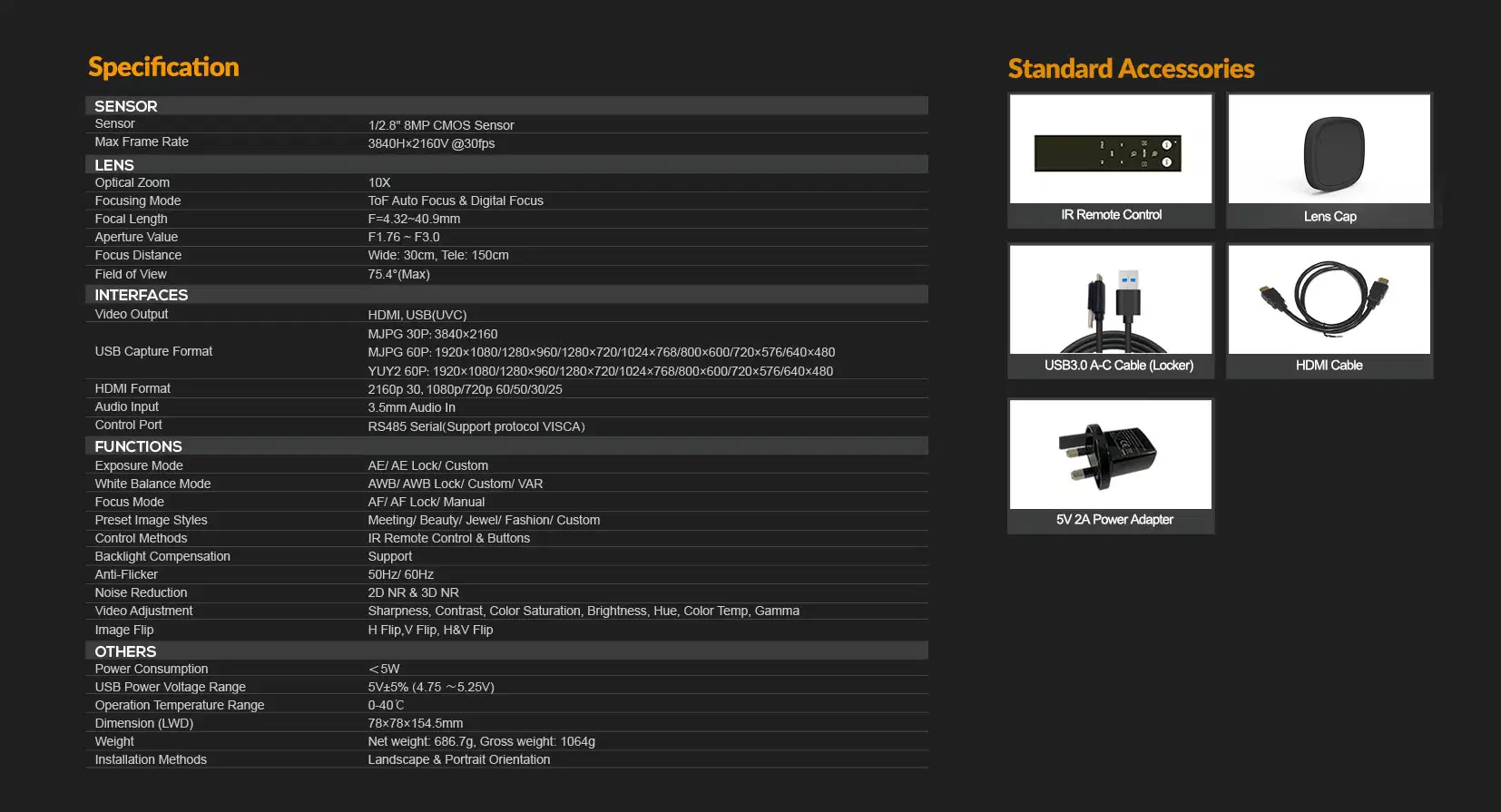The height and width of the screenshot is (812, 1501).
Task: Click the HDMI Cable caption text
Action: 1329,366
